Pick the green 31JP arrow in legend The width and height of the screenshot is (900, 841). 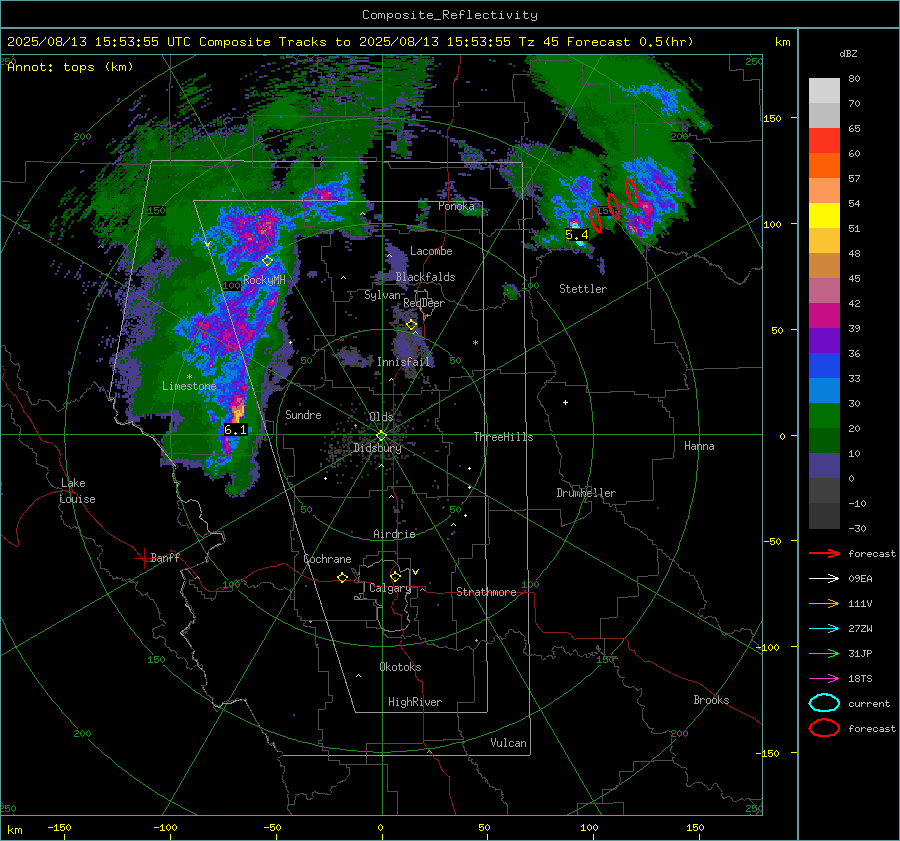click(824, 653)
